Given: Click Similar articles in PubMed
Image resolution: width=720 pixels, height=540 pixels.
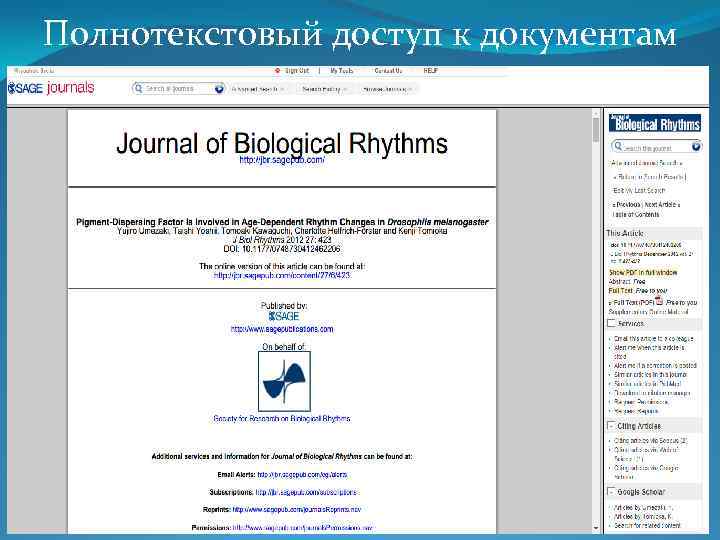Looking at the screenshot, I should (x=647, y=384).
